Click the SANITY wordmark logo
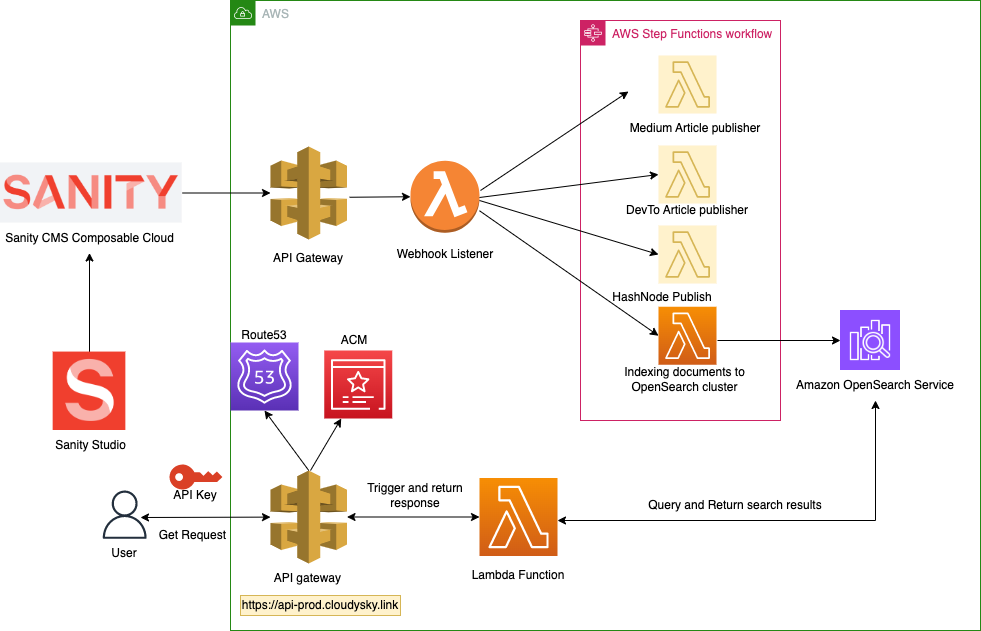 pos(90,192)
